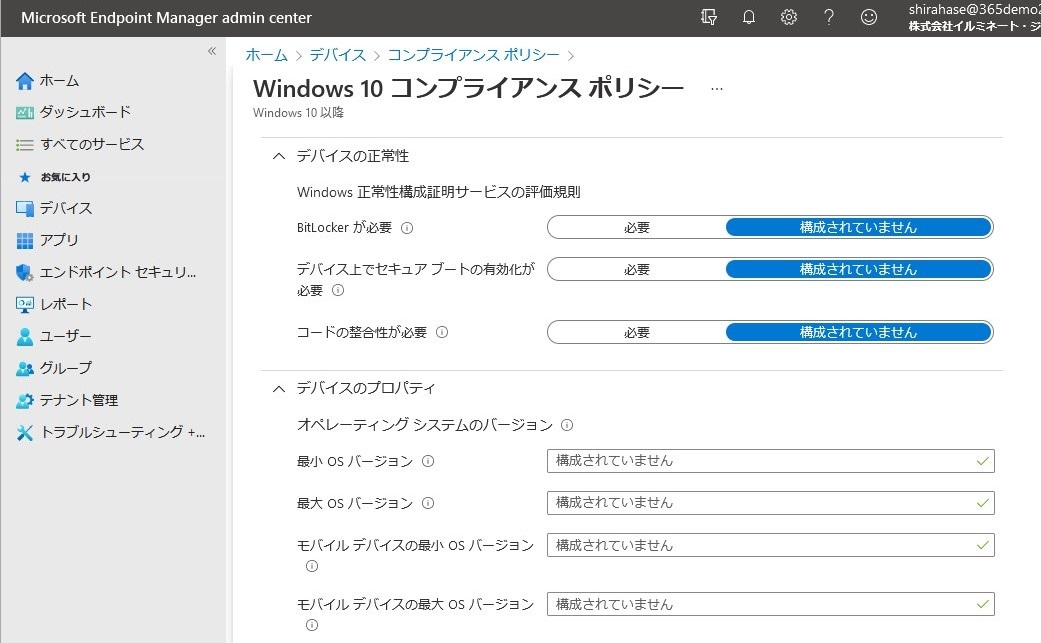Set コードの整合性 to 構成されていません
The height and width of the screenshot is (643, 1041).
tap(858, 332)
